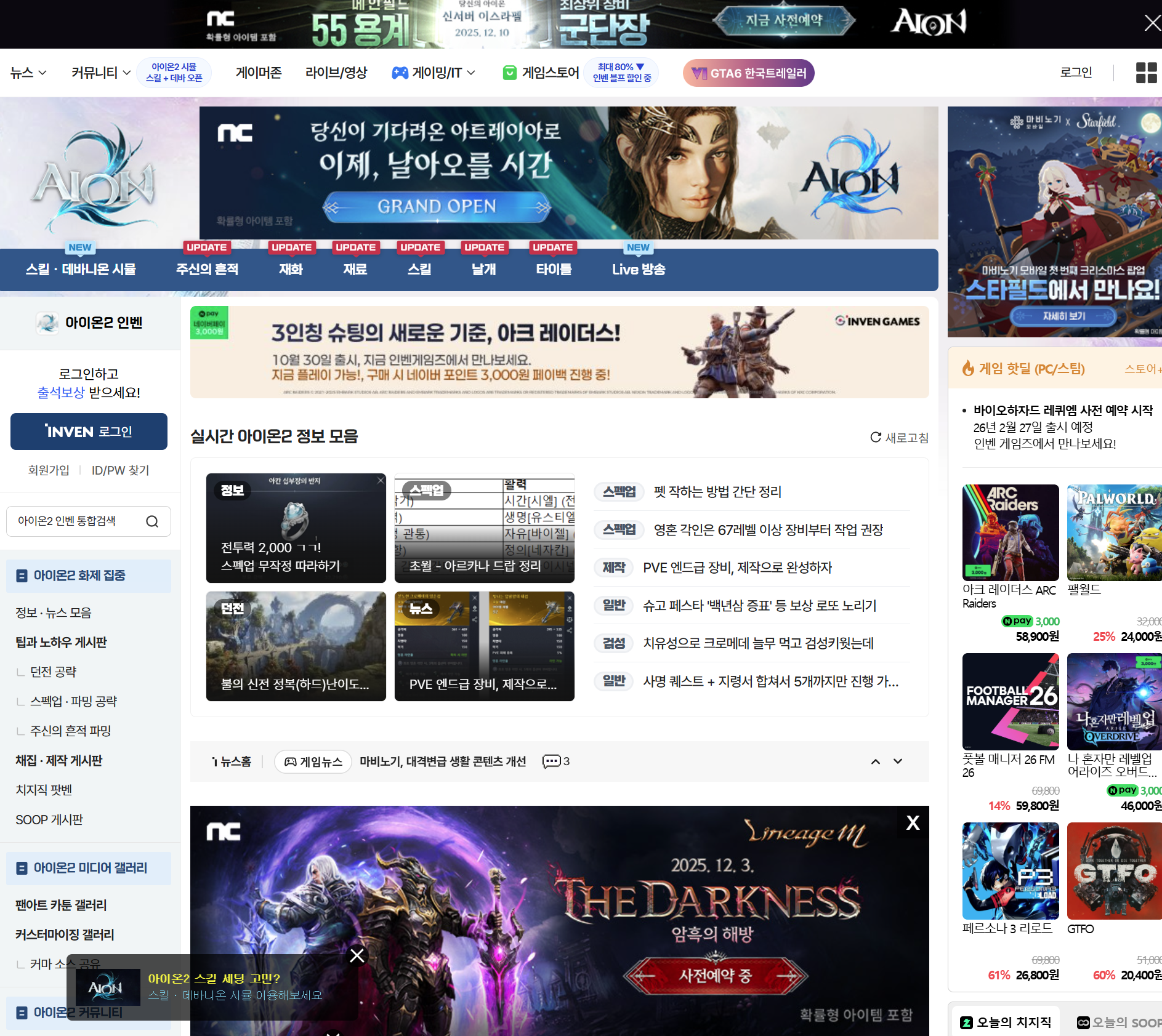This screenshot has height=1036, width=1162.
Task: Show next news headline with down arrow
Action: coord(898,761)
